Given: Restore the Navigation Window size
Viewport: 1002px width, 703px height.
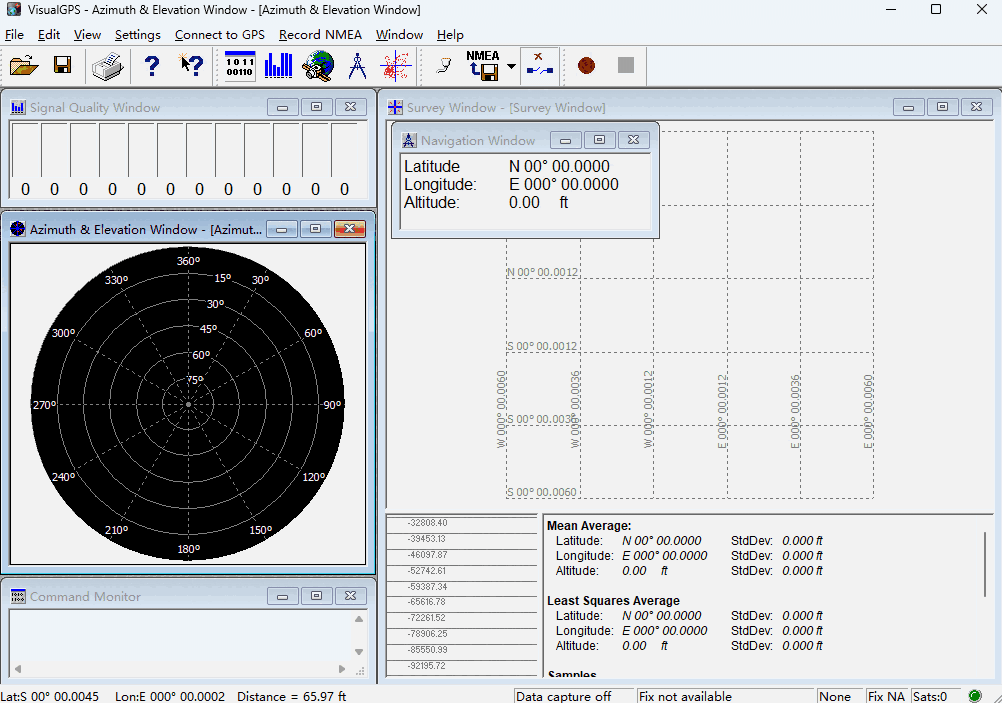Looking at the screenshot, I should pyautogui.click(x=599, y=140).
